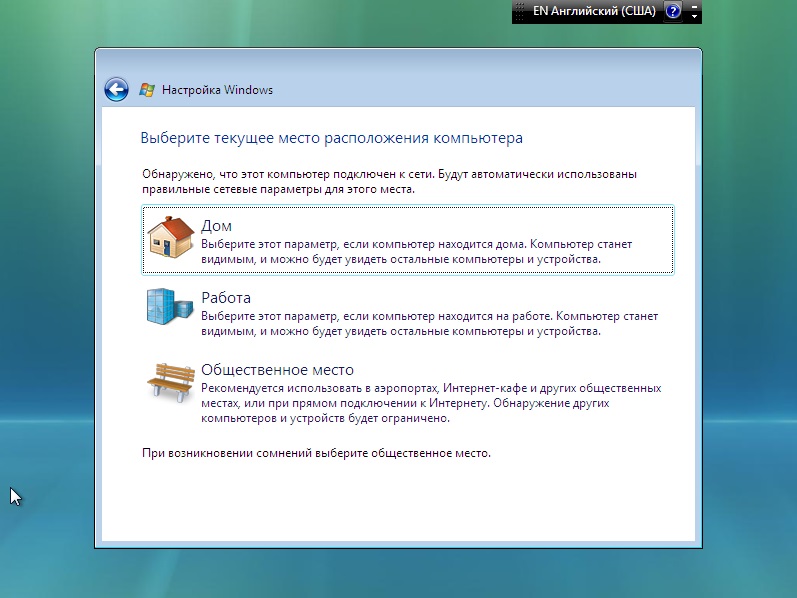
Task: Select the Дом network location heading
Action: pyautogui.click(x=217, y=226)
